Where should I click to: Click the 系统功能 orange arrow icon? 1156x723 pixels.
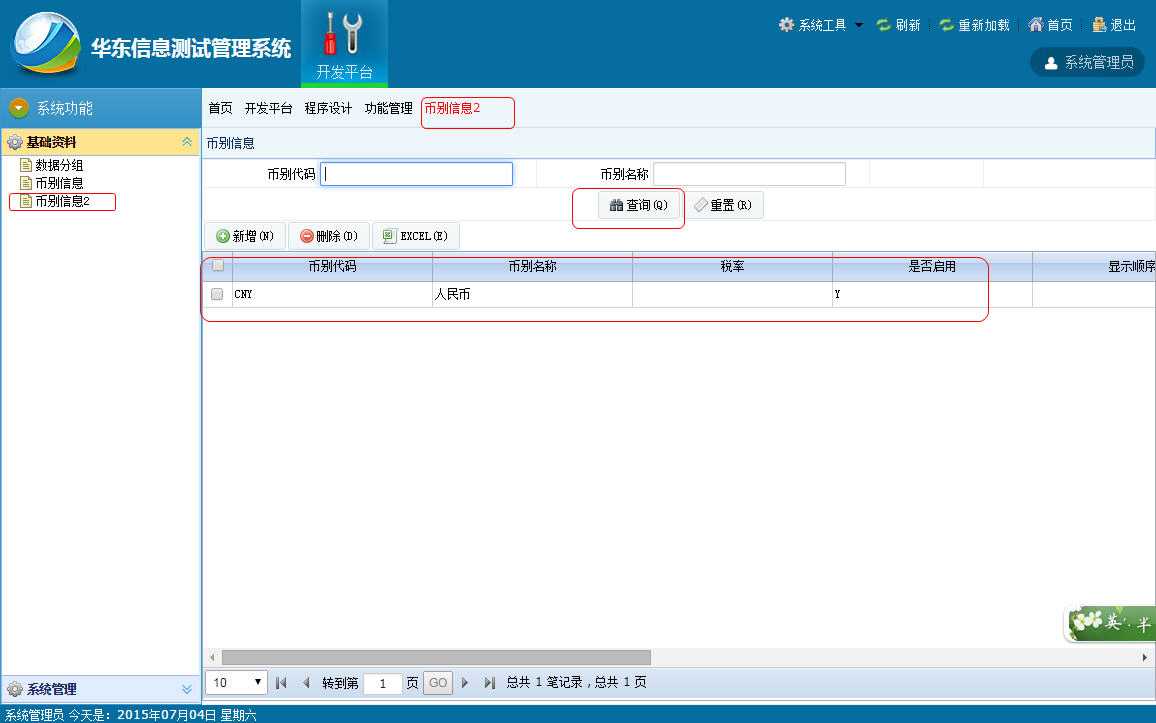[x=18, y=108]
